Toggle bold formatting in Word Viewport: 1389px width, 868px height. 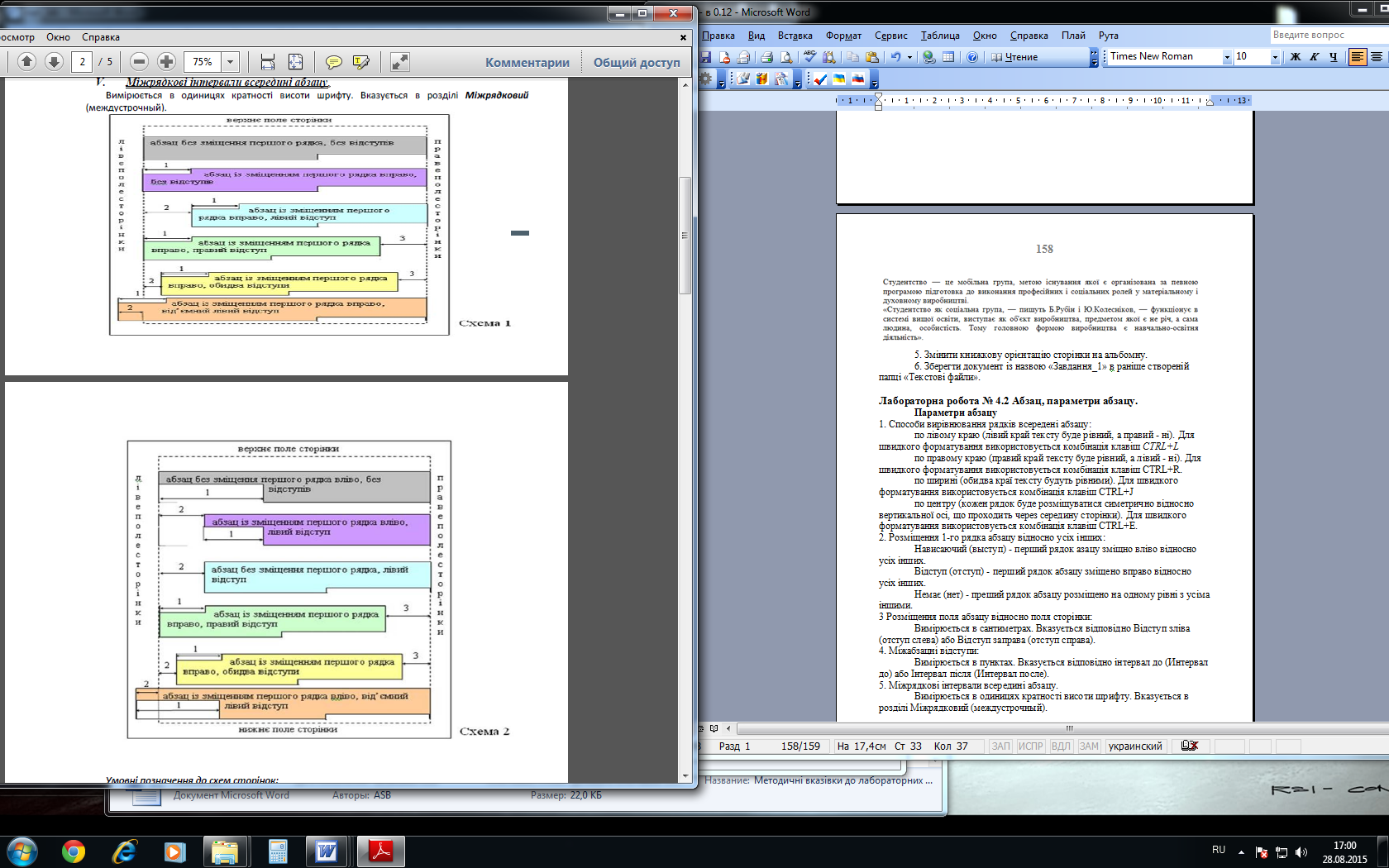click(1296, 57)
